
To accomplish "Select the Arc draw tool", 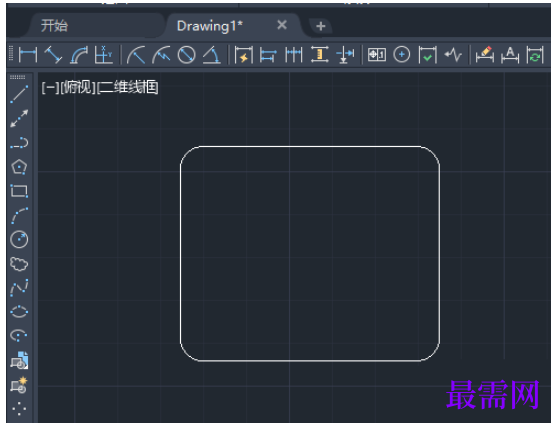I will 19,216.
